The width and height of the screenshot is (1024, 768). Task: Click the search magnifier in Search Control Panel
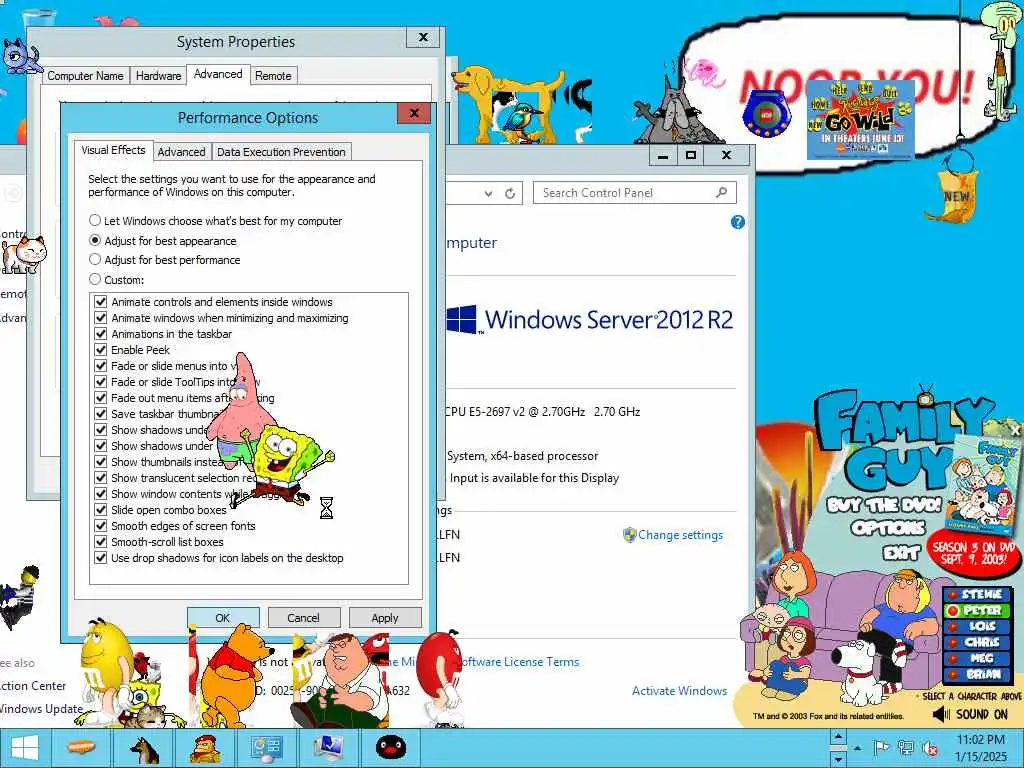[721, 193]
